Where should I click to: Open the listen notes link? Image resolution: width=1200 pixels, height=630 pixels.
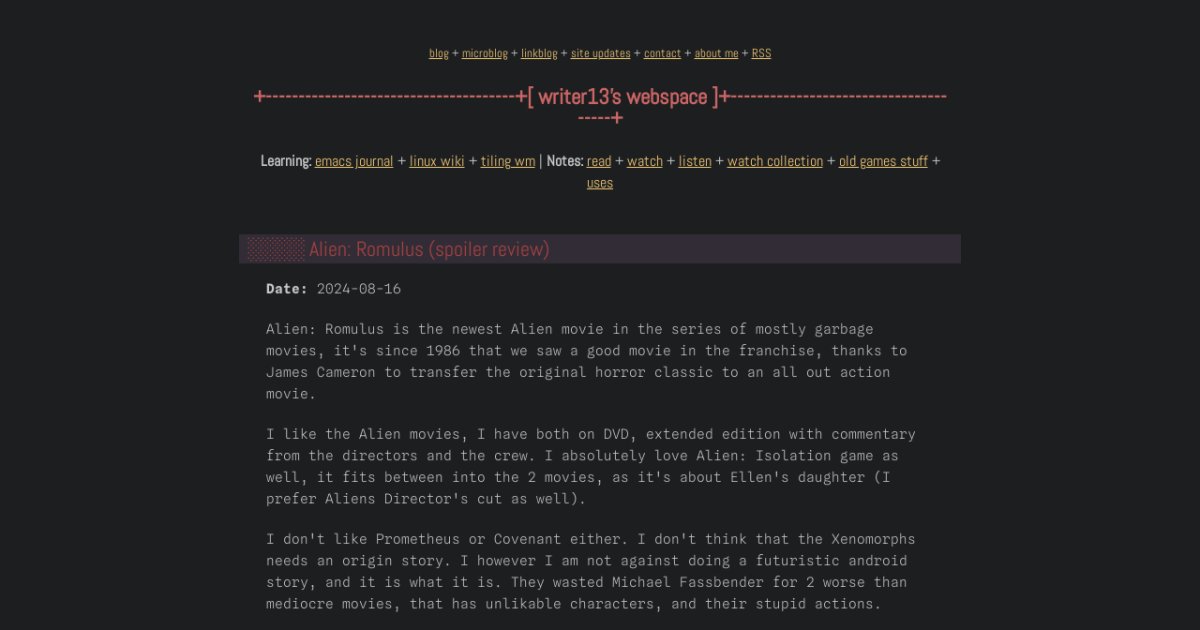pos(695,161)
